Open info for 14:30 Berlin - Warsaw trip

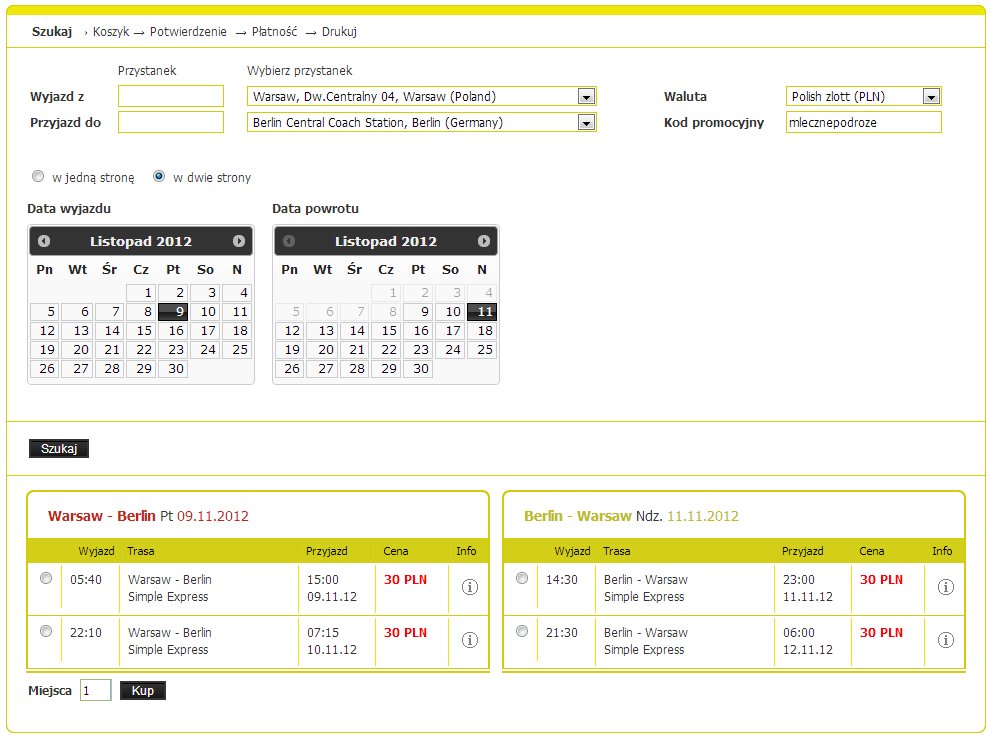[946, 587]
